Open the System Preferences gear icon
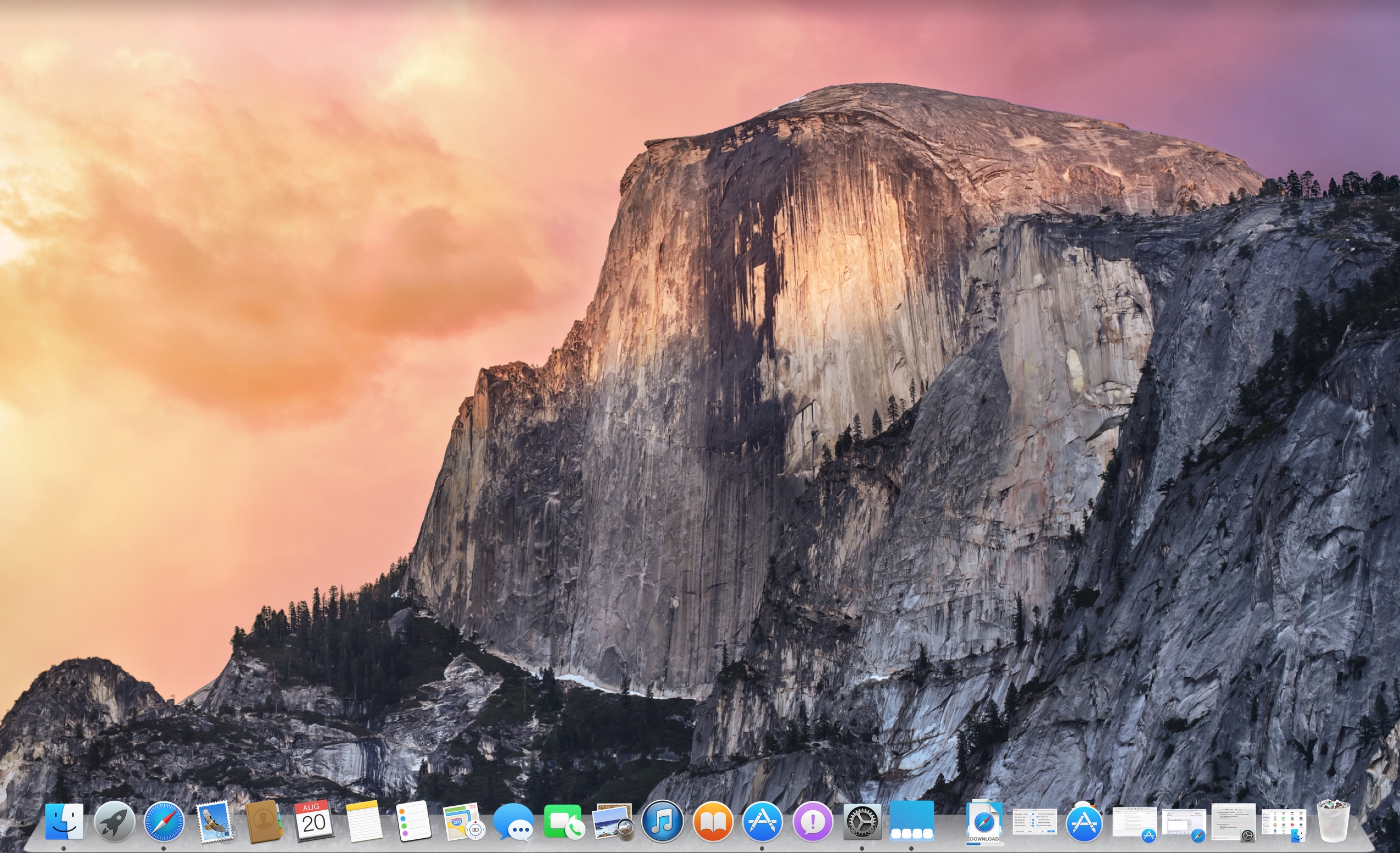Screen dimensions: 1400x853 point(862,821)
